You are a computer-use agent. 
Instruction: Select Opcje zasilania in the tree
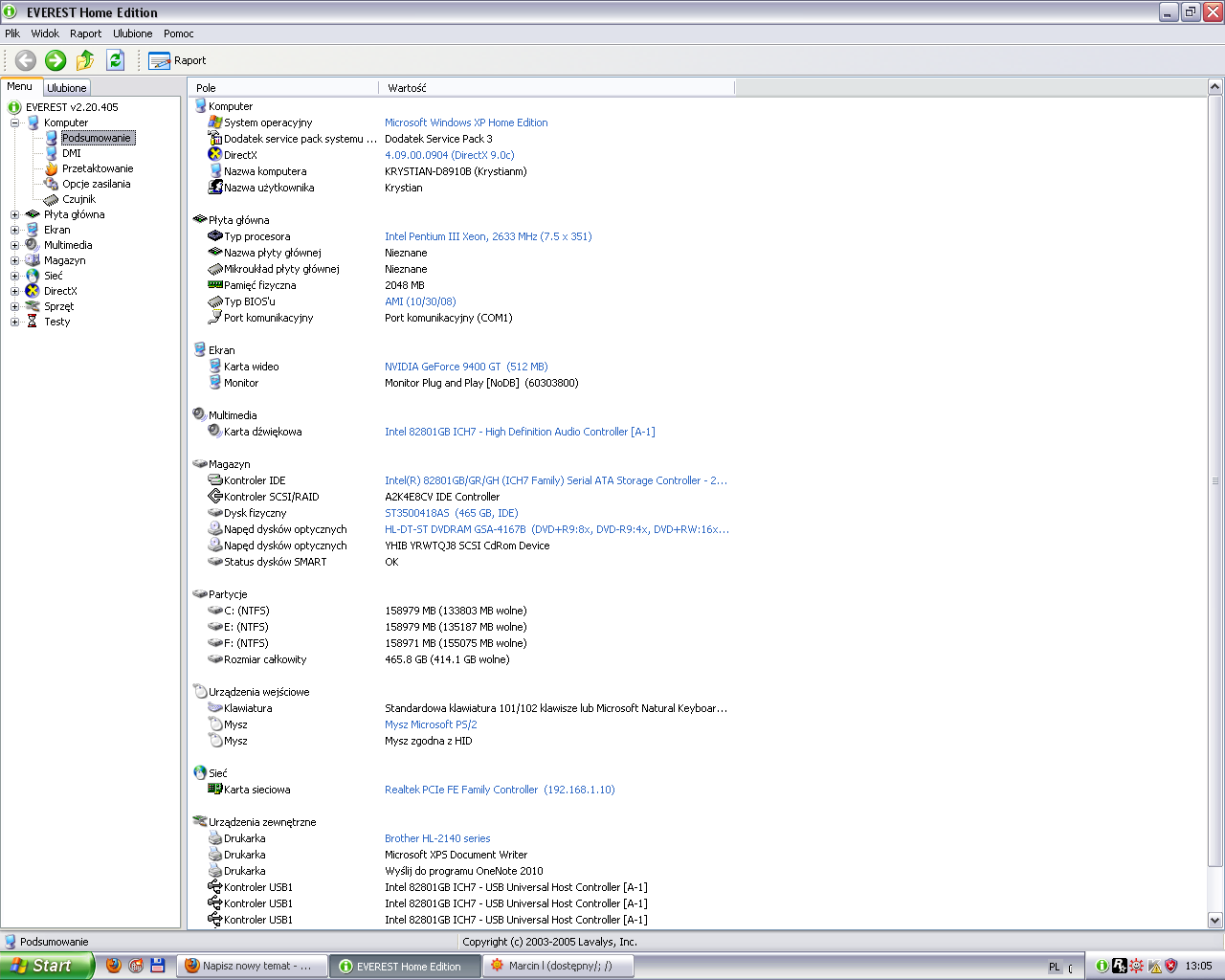(x=97, y=184)
